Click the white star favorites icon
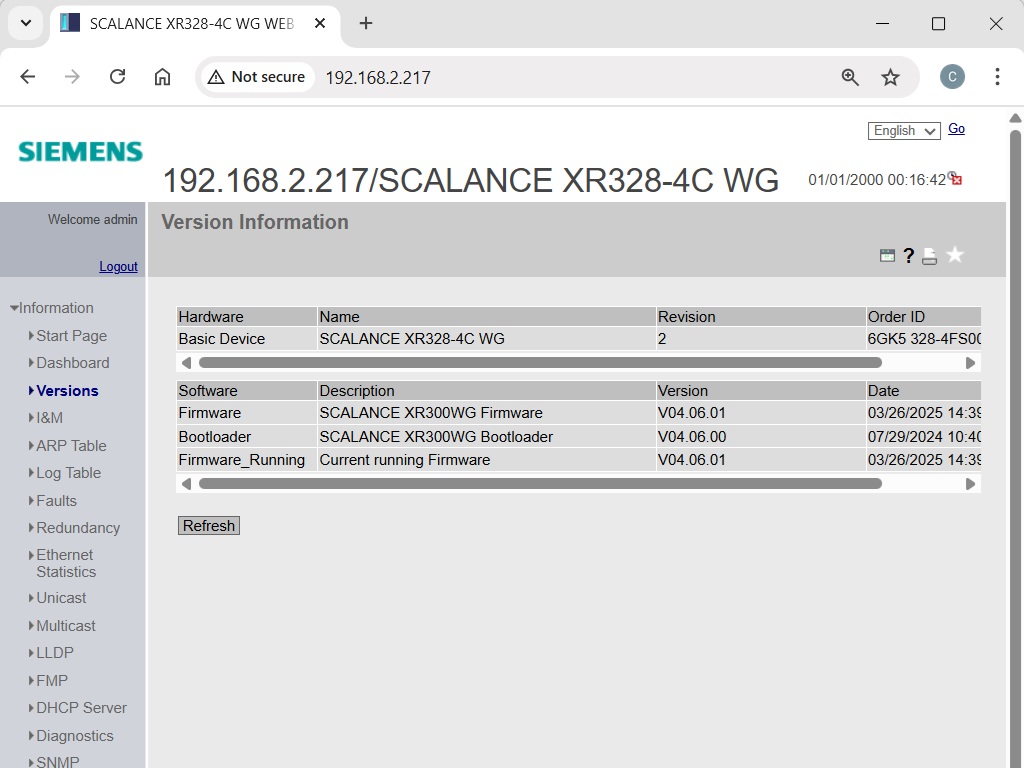This screenshot has width=1024, height=768. (x=955, y=256)
